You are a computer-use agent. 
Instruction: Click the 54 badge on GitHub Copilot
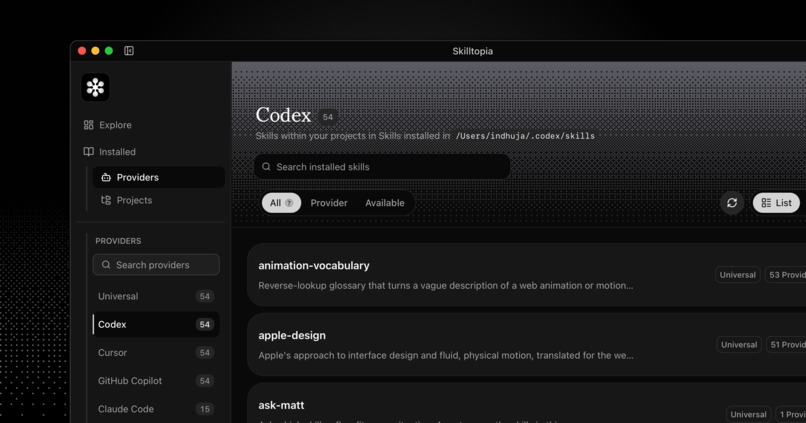point(205,381)
